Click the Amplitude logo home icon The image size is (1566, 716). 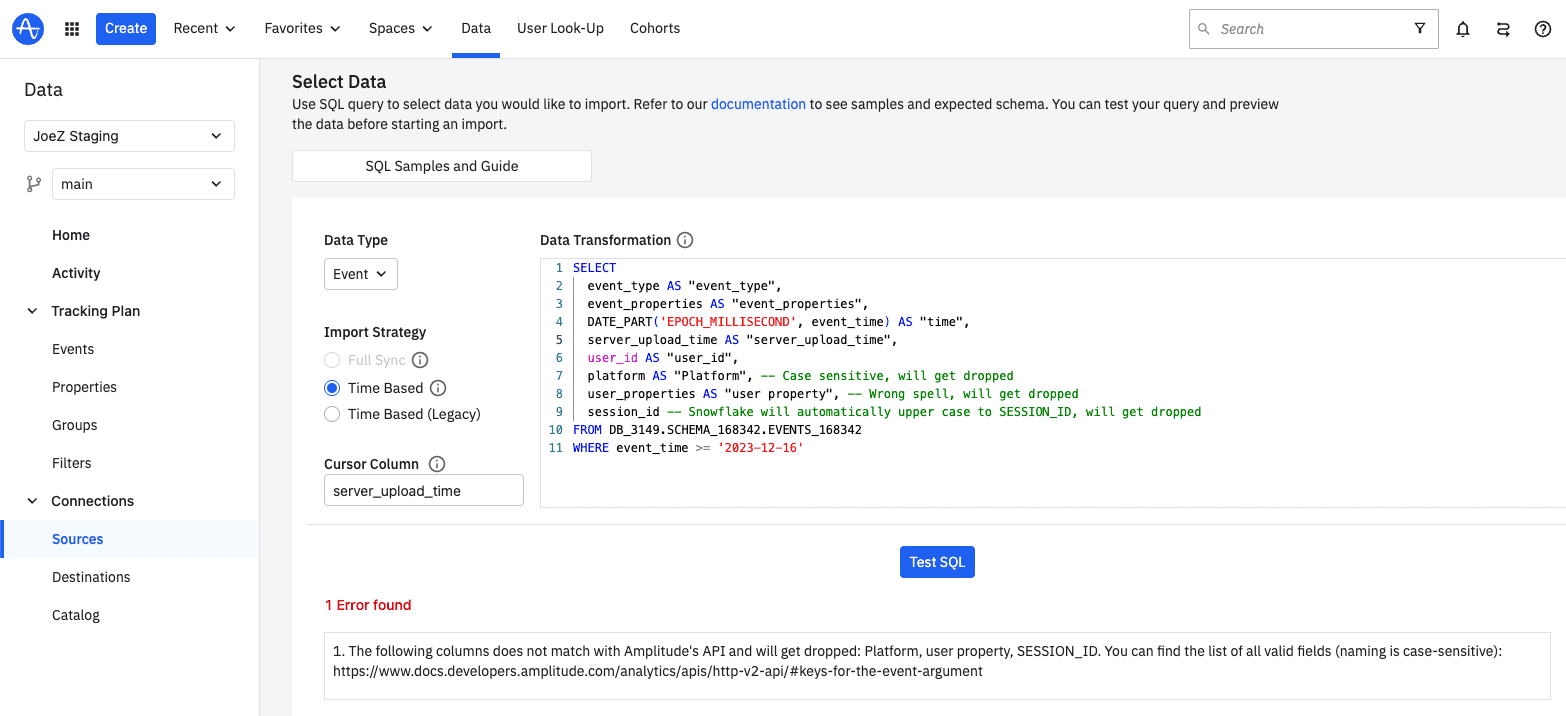coord(28,29)
